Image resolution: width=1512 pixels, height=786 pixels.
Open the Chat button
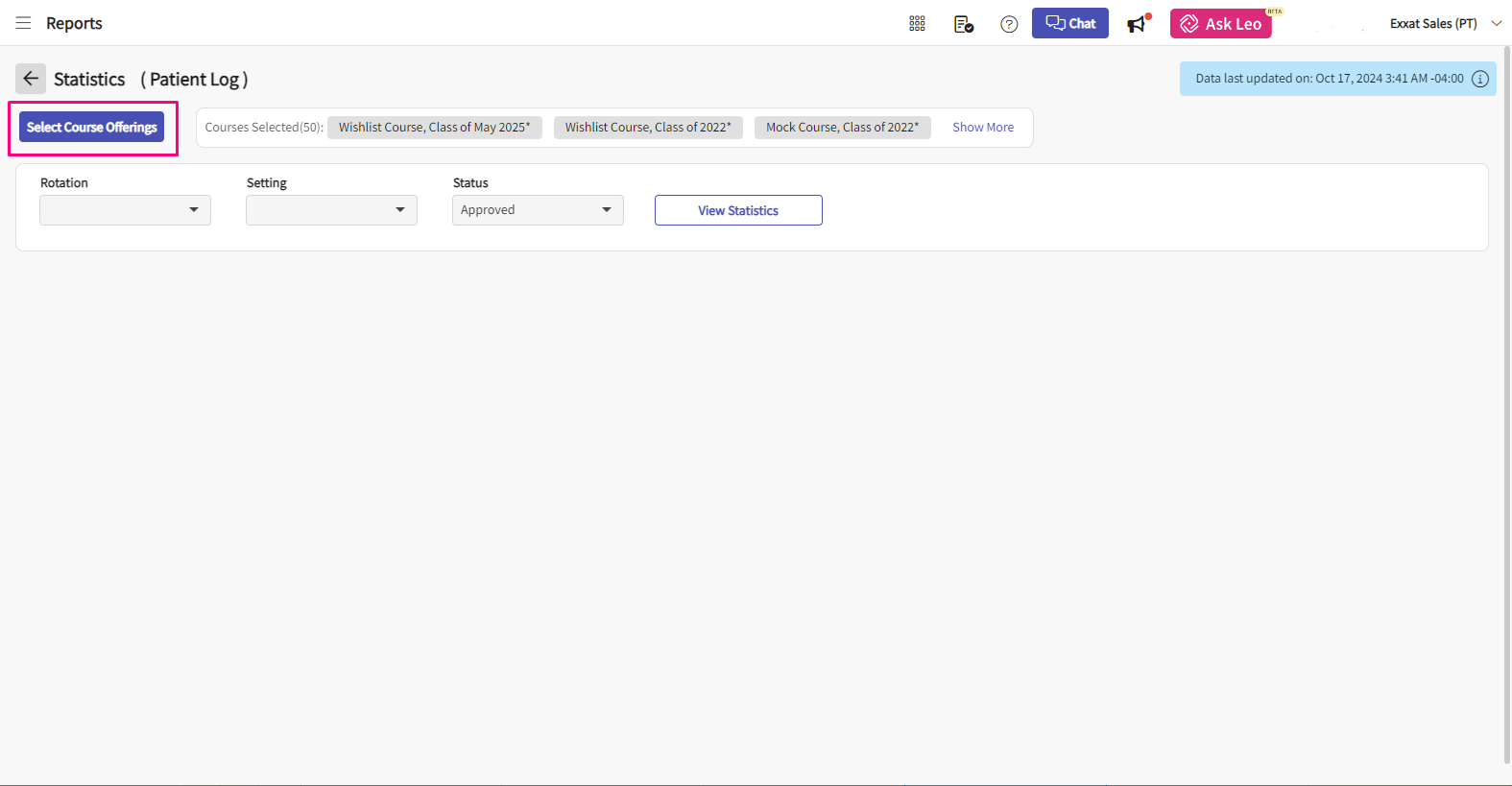point(1069,24)
